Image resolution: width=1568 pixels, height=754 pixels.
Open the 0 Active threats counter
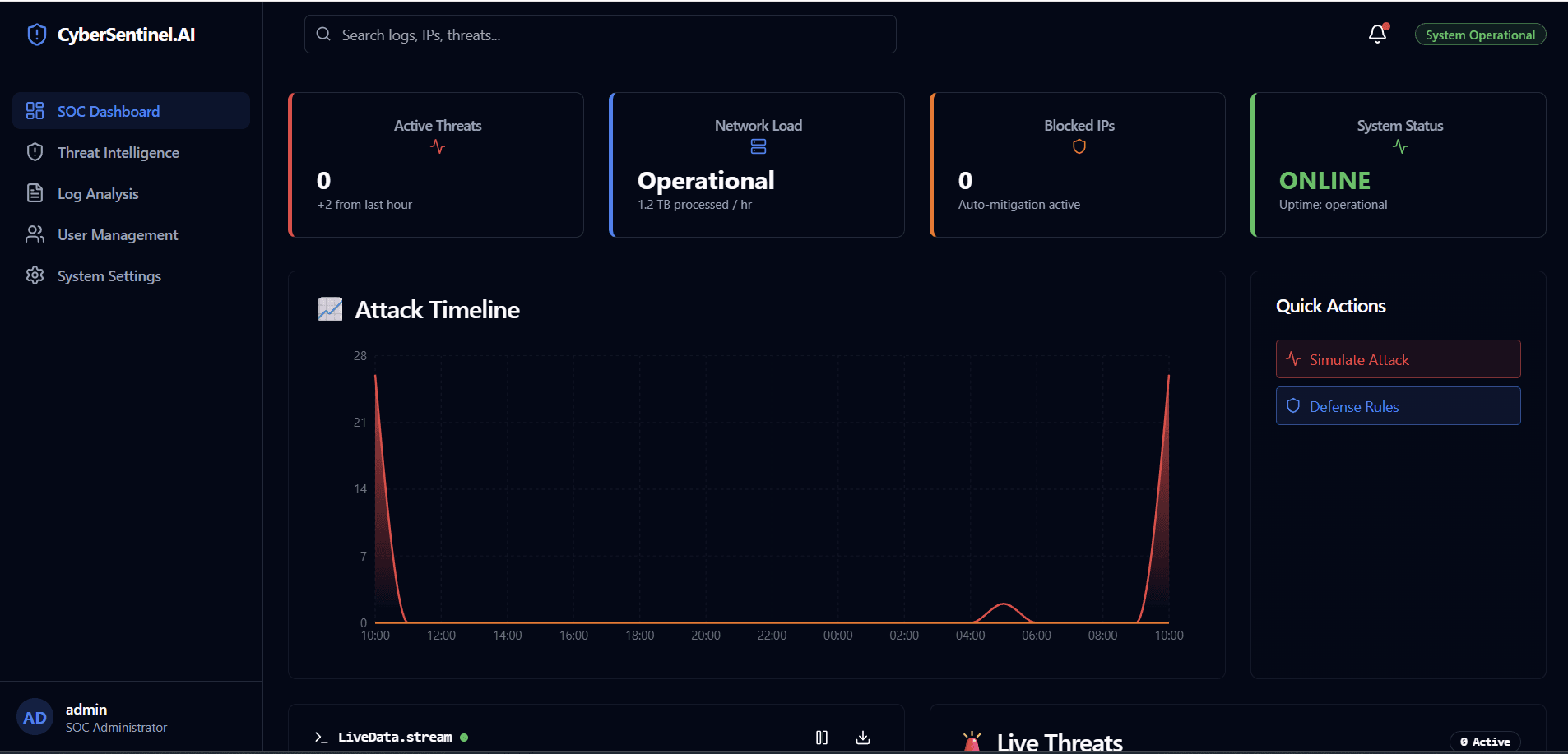(1486, 741)
